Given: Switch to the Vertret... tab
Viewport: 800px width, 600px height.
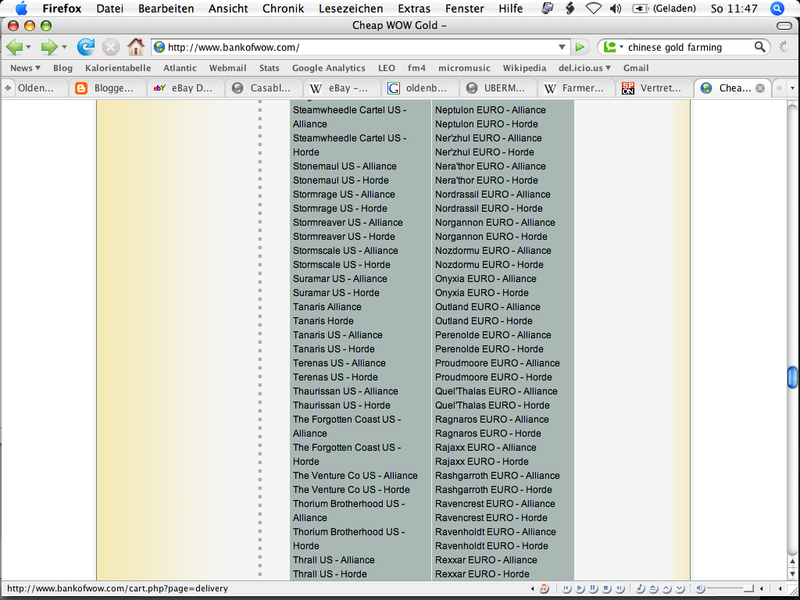Looking at the screenshot, I should click(x=655, y=88).
